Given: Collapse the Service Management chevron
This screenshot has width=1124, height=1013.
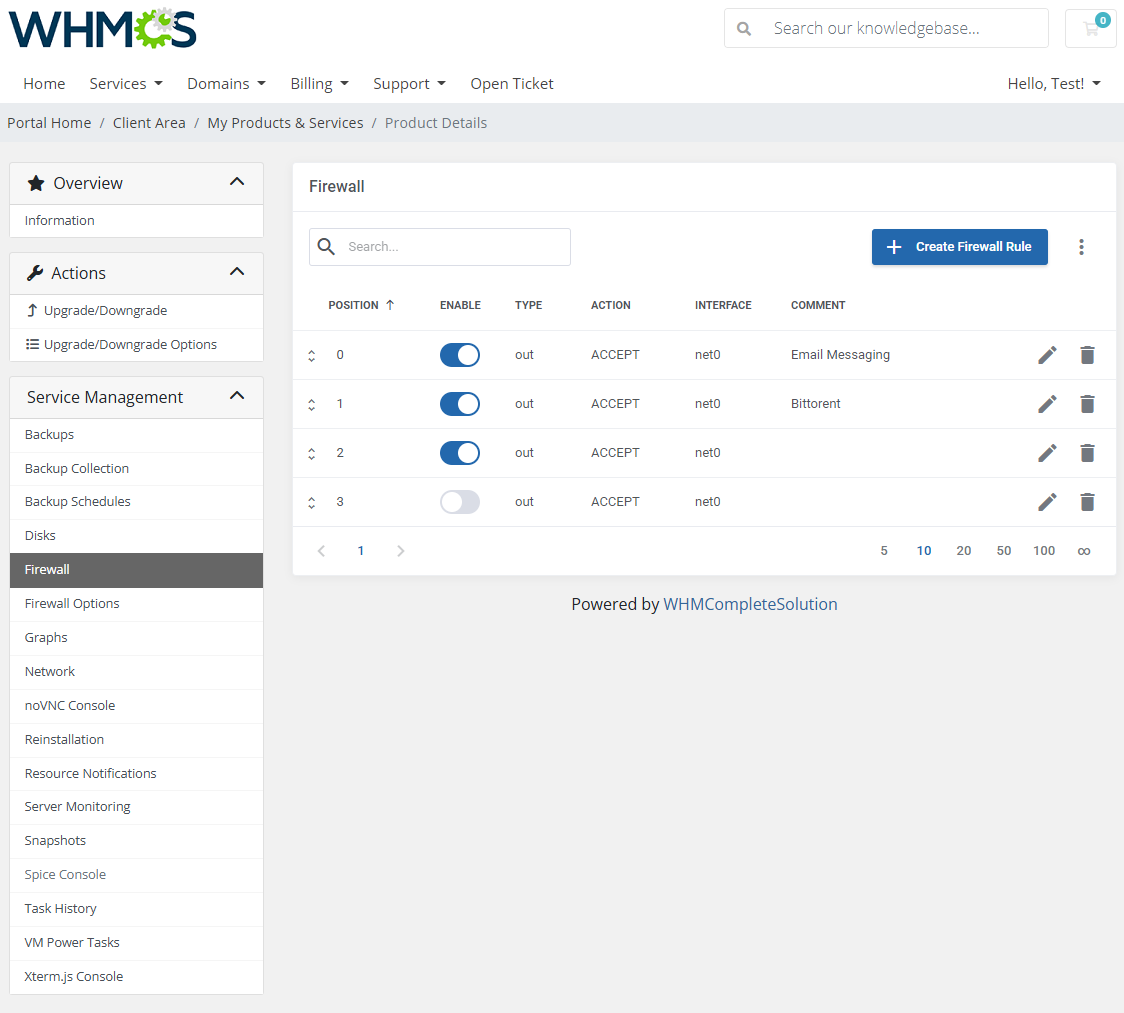Looking at the screenshot, I should coord(237,396).
